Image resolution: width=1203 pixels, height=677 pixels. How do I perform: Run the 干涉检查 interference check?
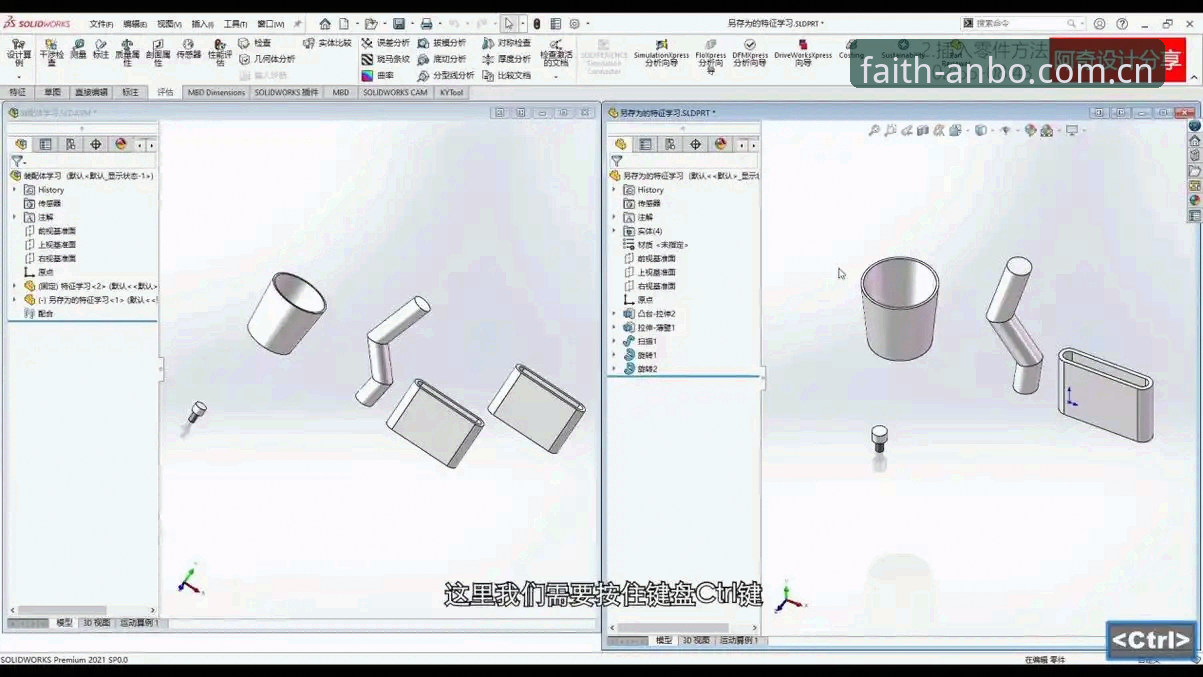(x=51, y=52)
